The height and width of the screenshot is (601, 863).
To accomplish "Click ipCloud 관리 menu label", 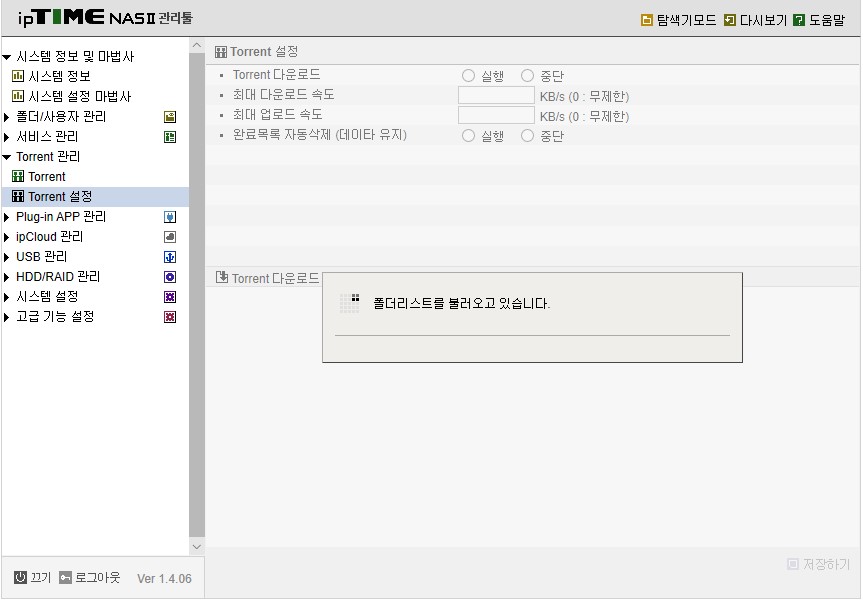I will (x=50, y=237).
